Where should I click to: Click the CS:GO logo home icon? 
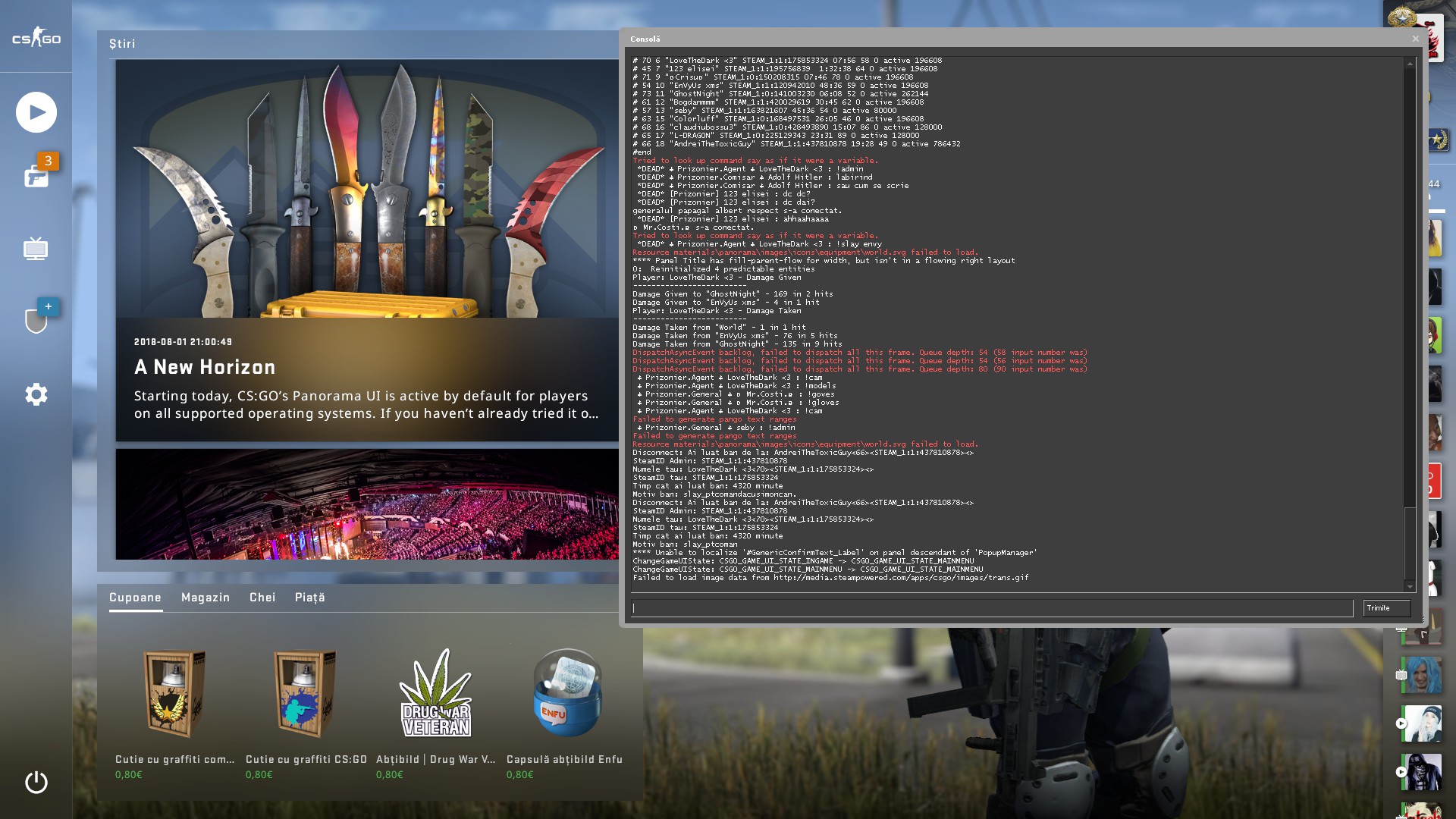36,38
